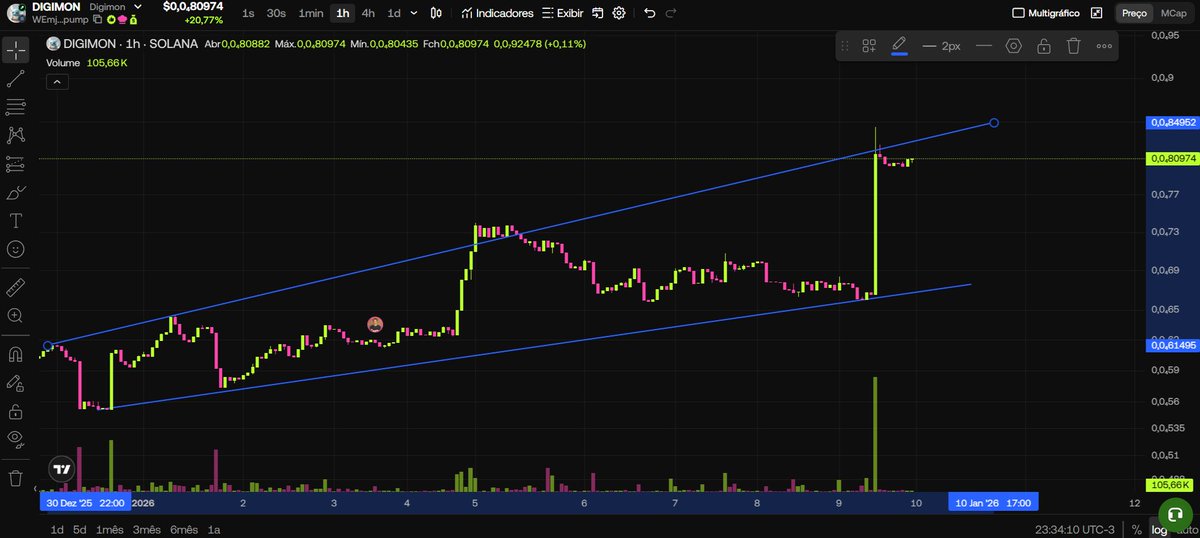Select the 1min timeframe

pyautogui.click(x=311, y=13)
